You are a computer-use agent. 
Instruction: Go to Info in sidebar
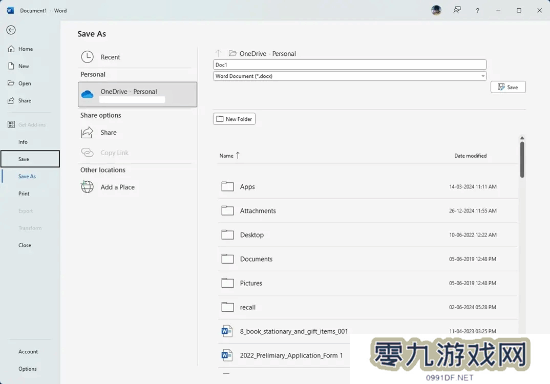(23, 142)
